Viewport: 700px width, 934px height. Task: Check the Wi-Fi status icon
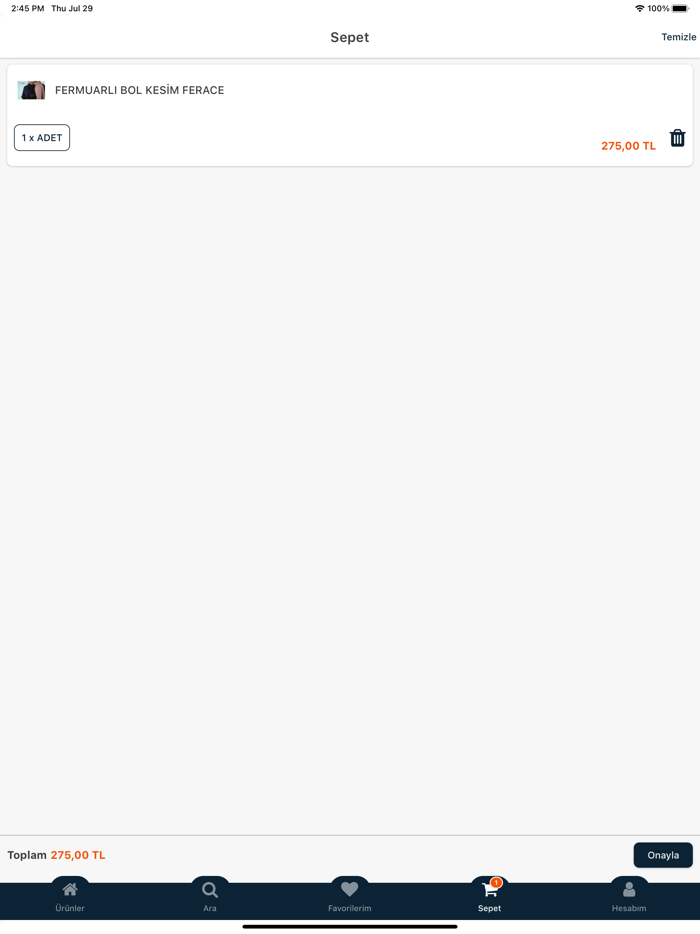tap(640, 8)
